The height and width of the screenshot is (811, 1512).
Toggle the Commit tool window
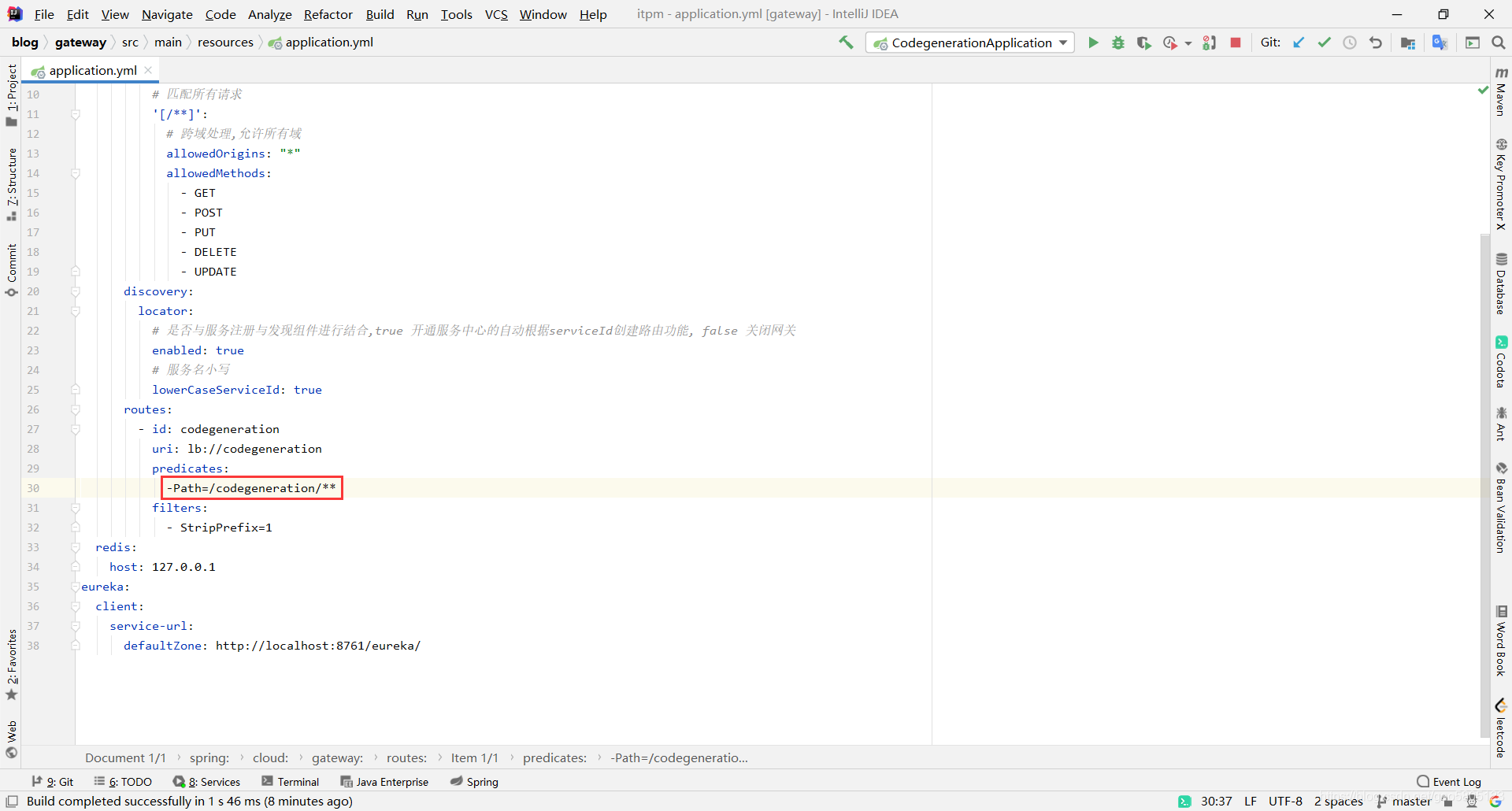pyautogui.click(x=11, y=270)
